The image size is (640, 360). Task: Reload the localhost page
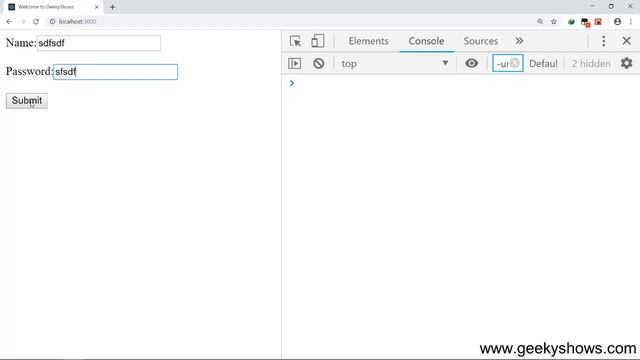(x=36, y=22)
